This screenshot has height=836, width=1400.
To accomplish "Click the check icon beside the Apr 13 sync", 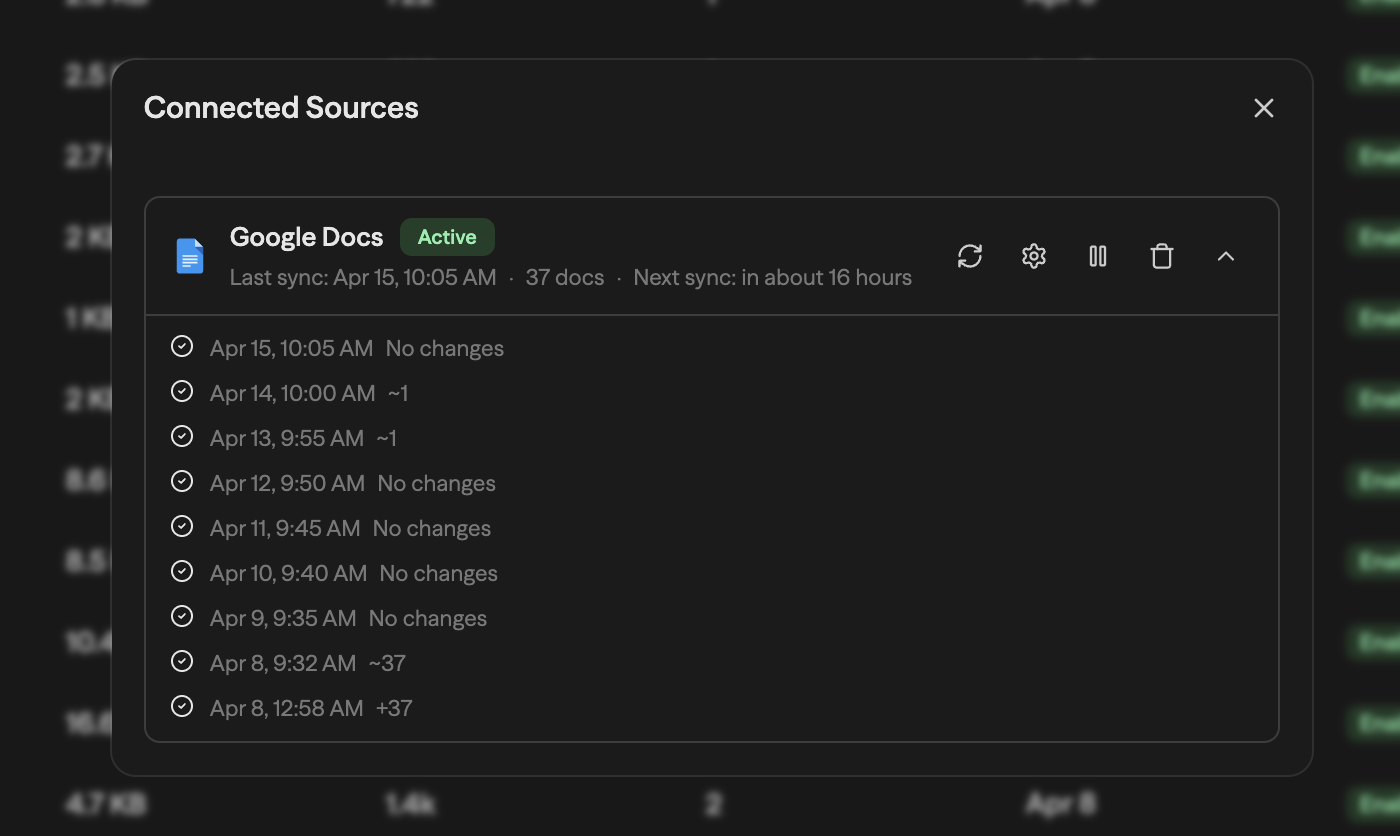I will 182,436.
